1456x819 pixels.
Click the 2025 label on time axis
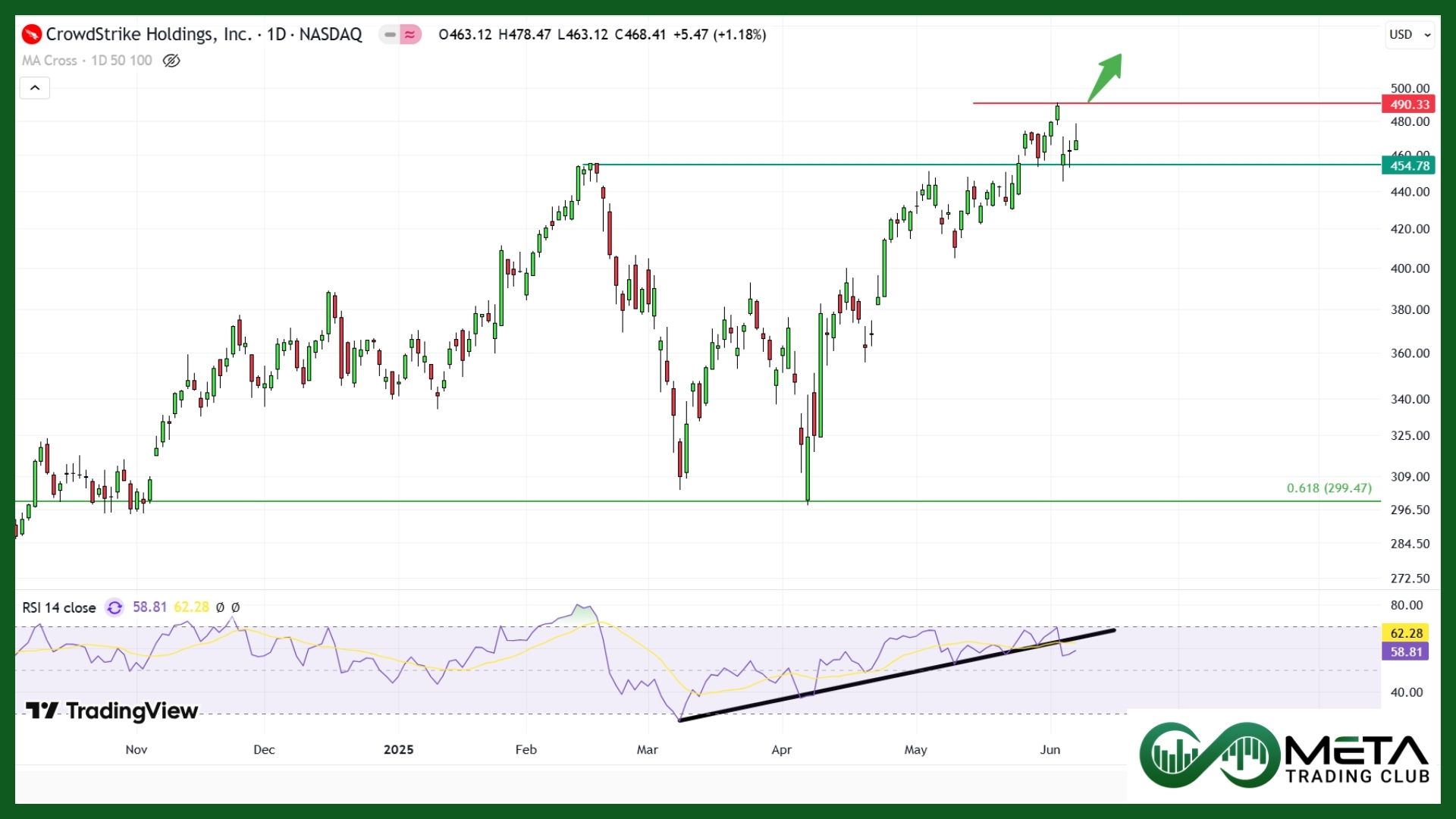[399, 749]
